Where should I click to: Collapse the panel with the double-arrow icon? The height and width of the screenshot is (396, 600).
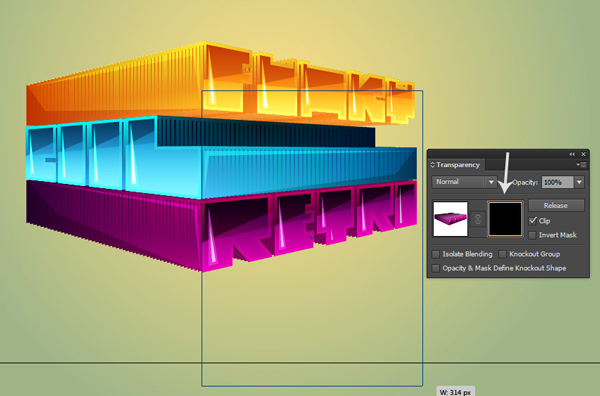[x=572, y=154]
